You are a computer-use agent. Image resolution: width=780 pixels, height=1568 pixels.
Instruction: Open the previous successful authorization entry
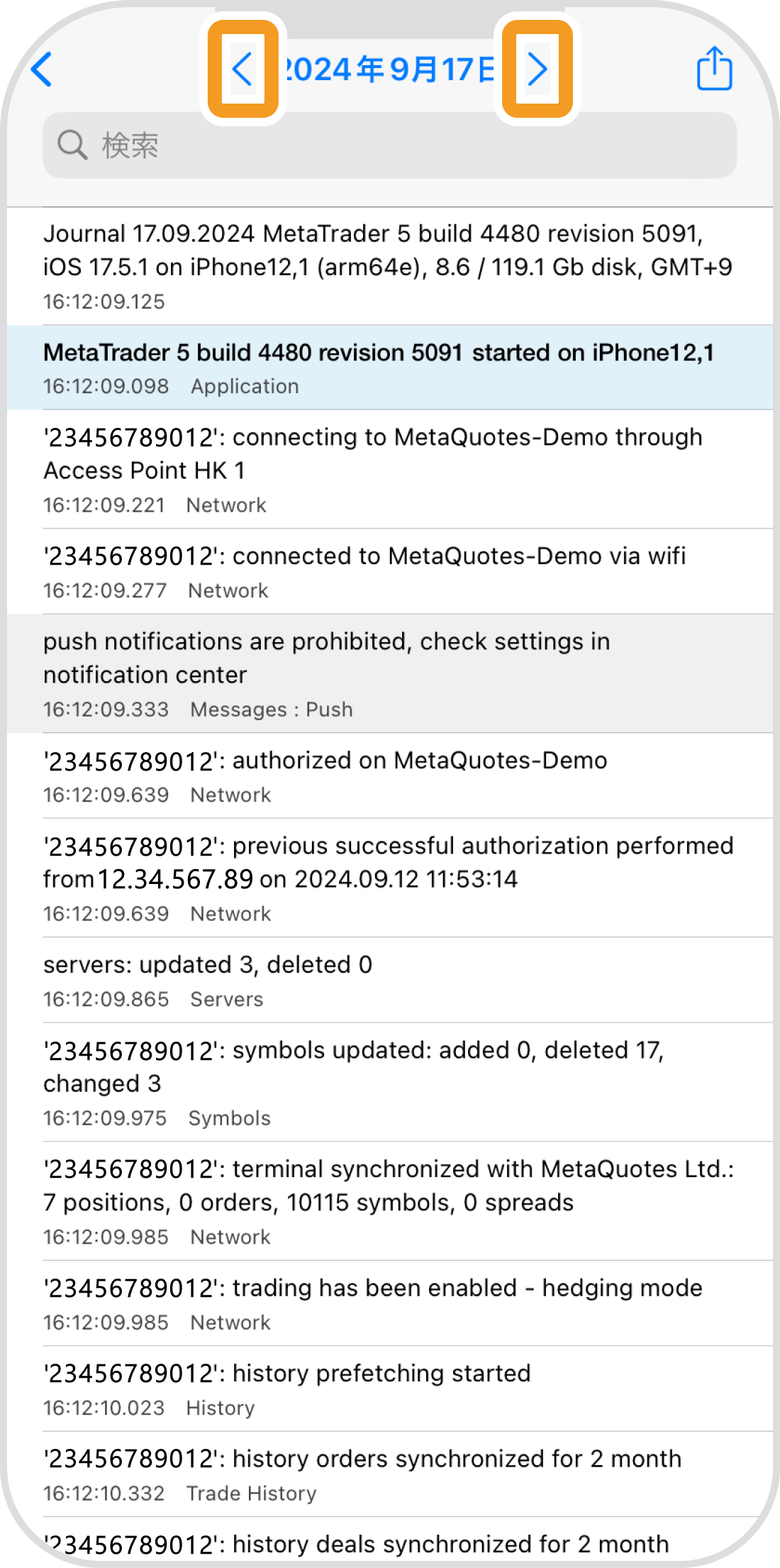click(390, 878)
